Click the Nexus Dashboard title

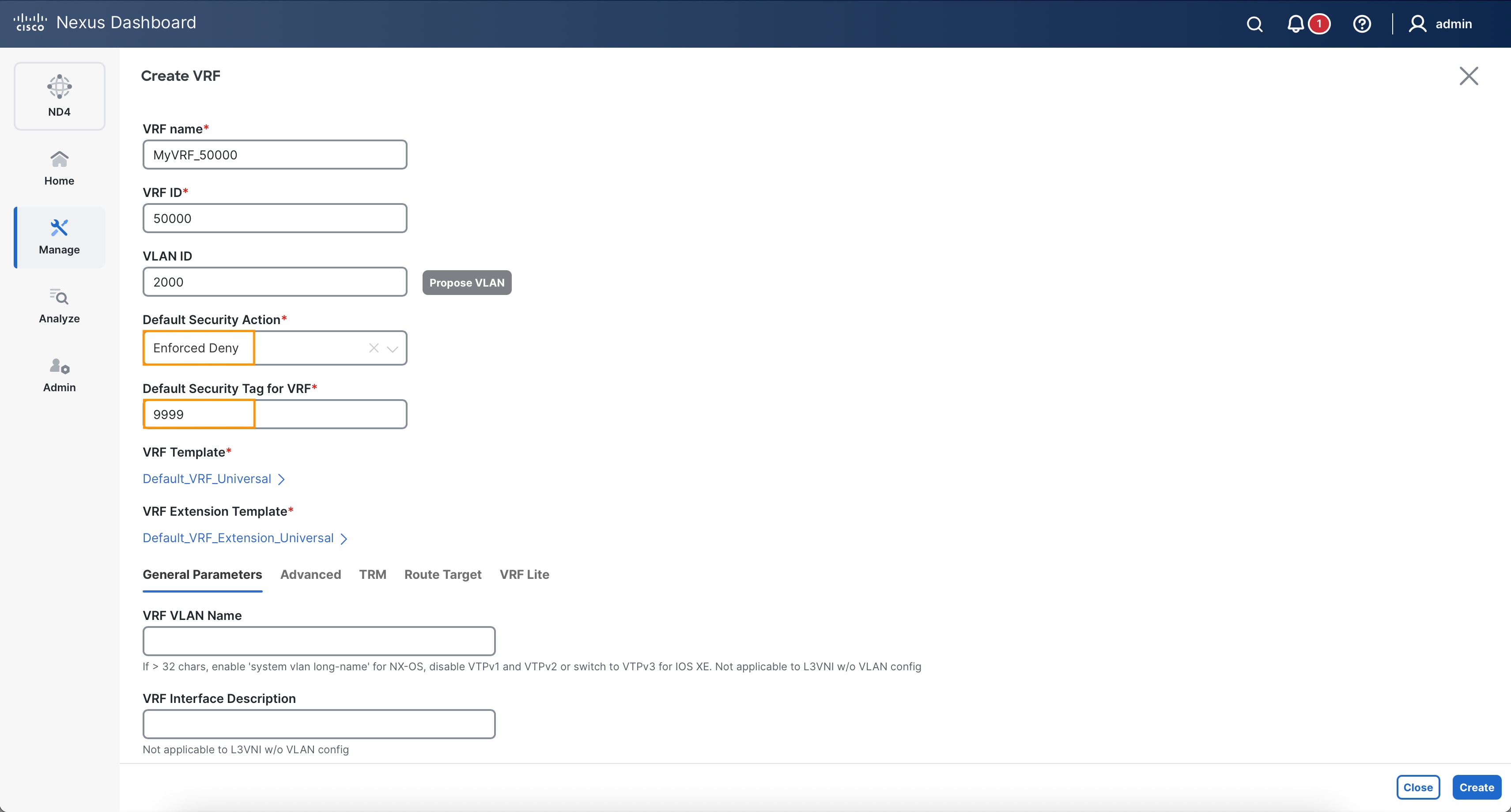tap(126, 22)
